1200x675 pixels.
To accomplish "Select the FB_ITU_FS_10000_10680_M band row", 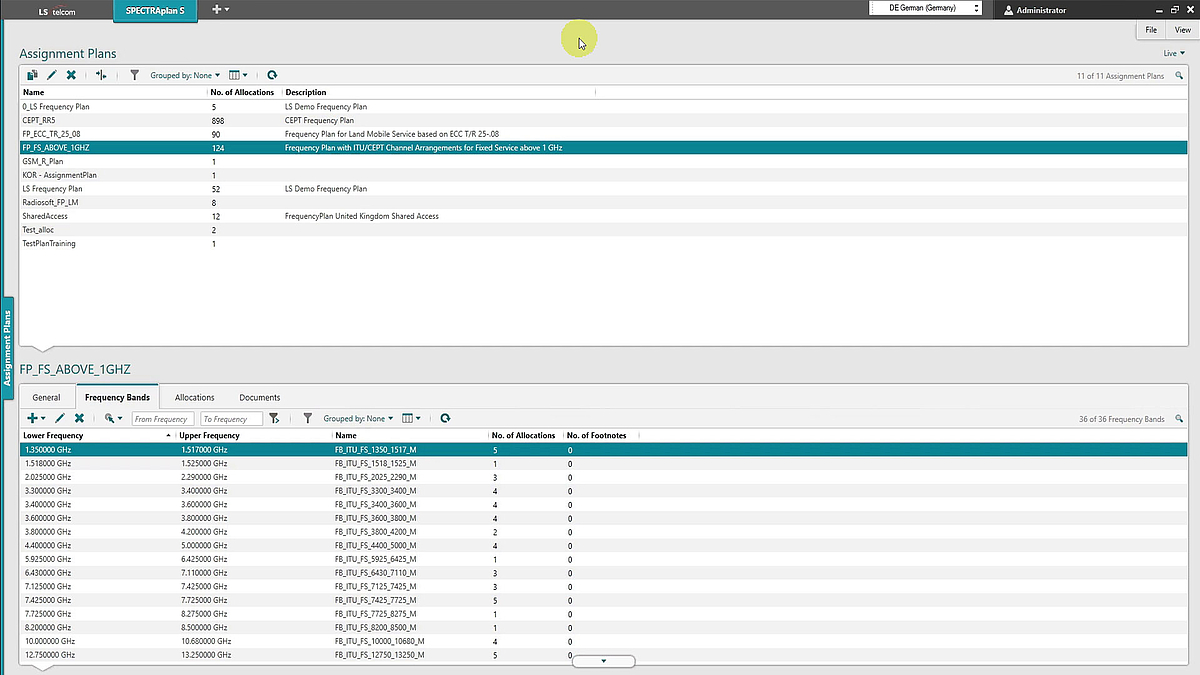I will coord(603,641).
